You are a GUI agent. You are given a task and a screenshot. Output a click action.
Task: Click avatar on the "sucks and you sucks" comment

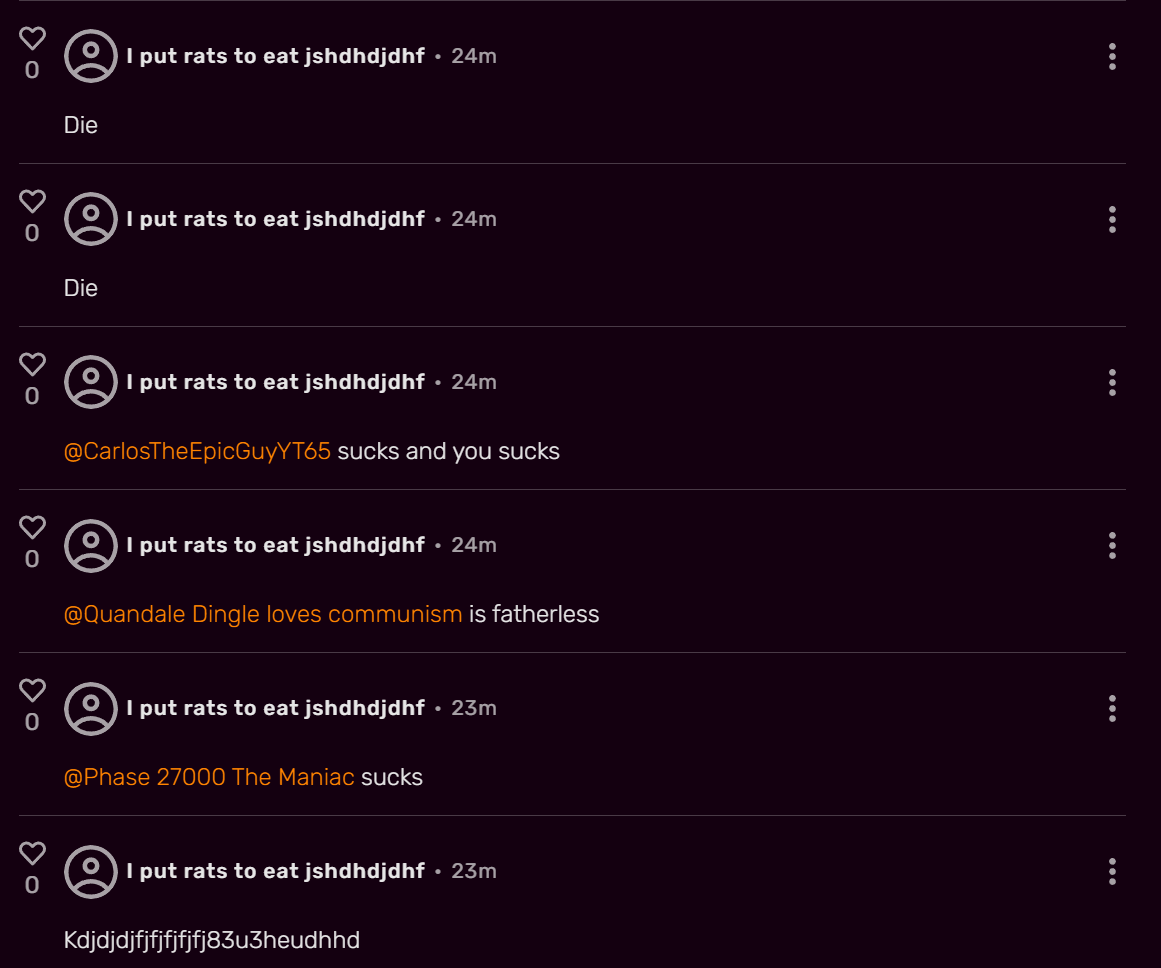91,382
